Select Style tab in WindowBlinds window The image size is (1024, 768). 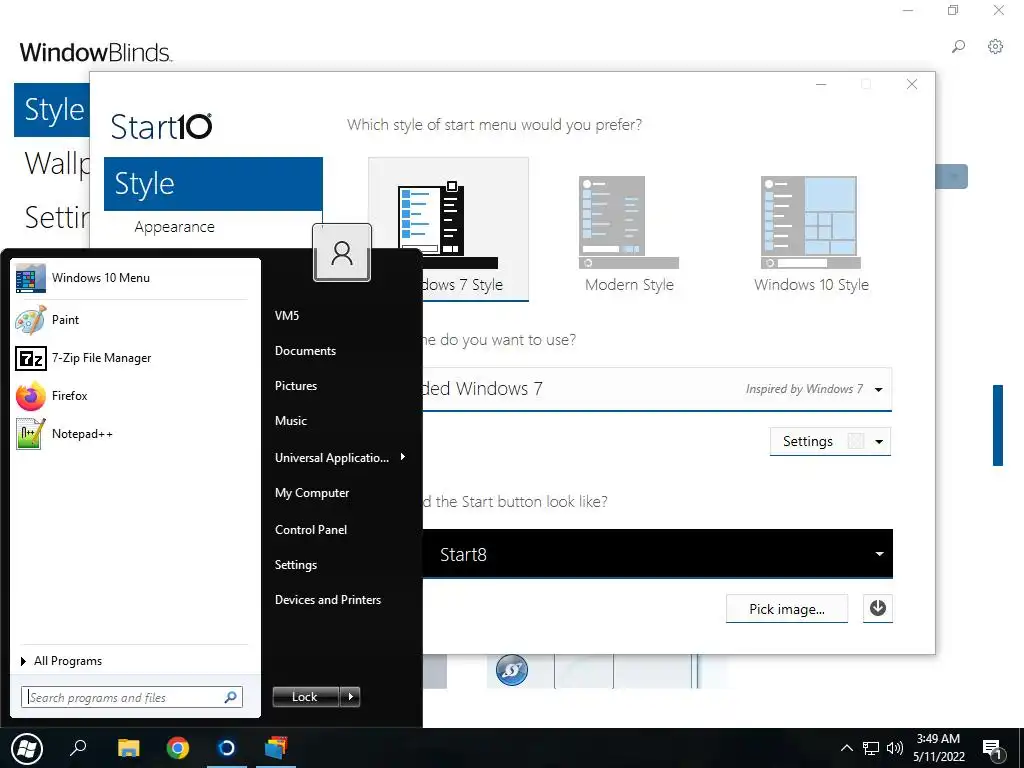pos(52,110)
